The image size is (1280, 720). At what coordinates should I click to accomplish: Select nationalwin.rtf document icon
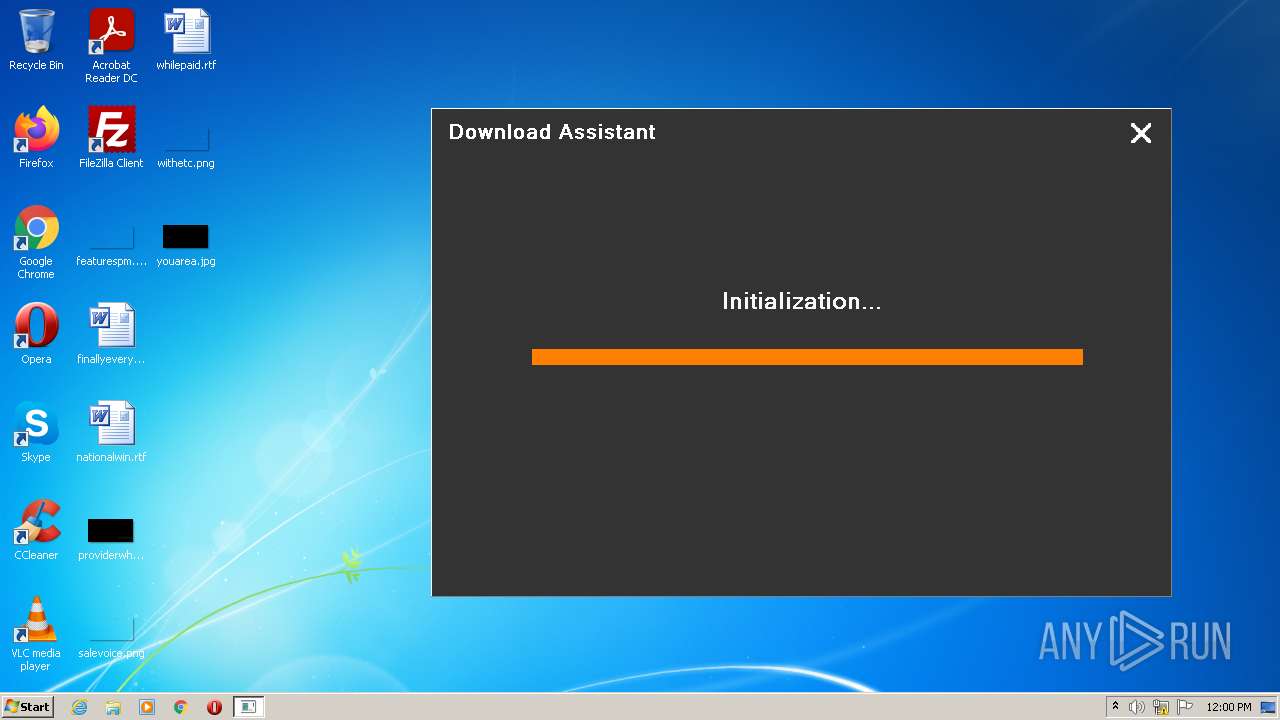[x=111, y=432]
